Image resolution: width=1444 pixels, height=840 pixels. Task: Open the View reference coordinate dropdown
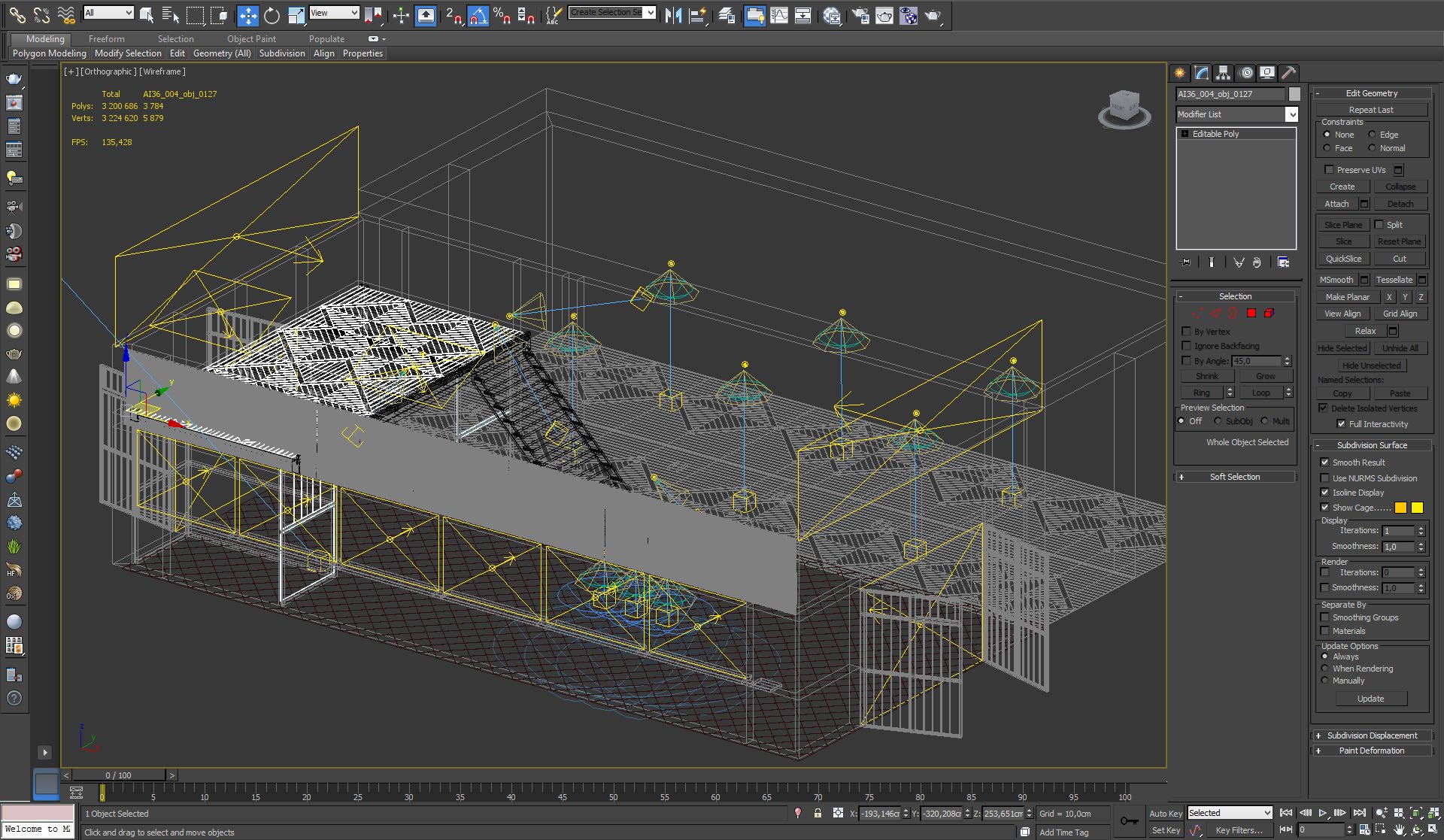(x=334, y=13)
